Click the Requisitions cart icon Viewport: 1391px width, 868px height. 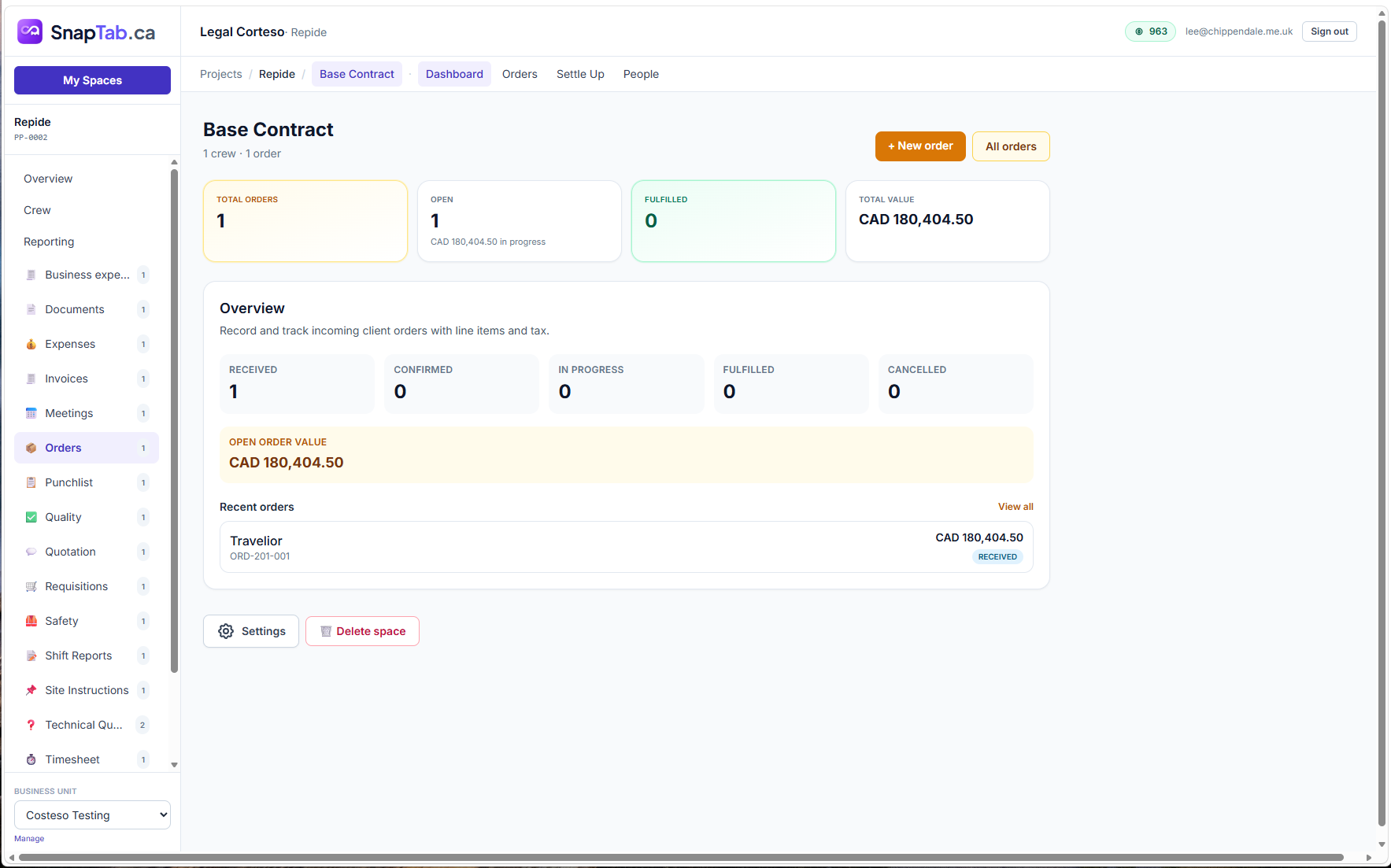click(x=31, y=586)
